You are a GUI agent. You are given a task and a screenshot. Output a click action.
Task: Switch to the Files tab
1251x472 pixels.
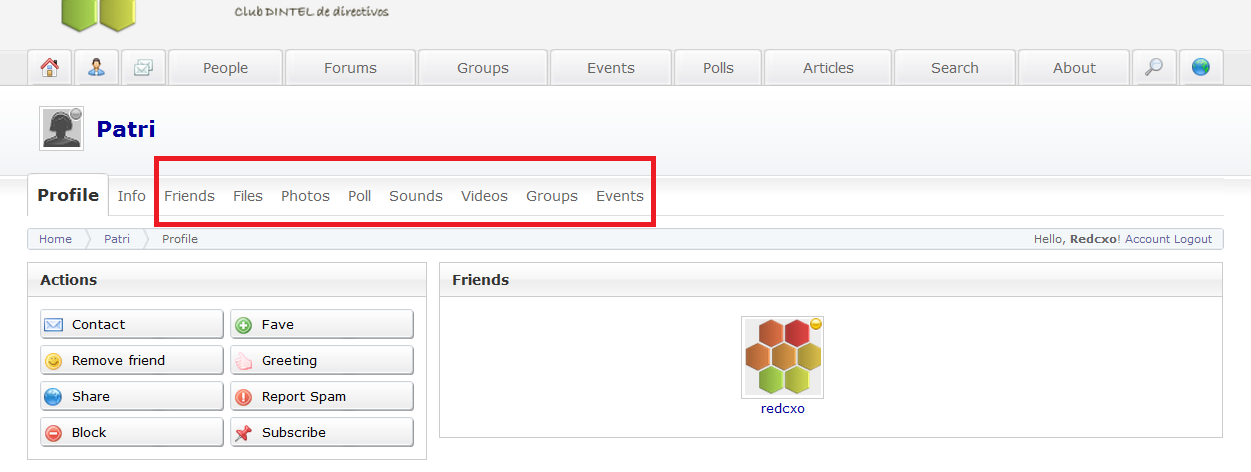click(248, 196)
